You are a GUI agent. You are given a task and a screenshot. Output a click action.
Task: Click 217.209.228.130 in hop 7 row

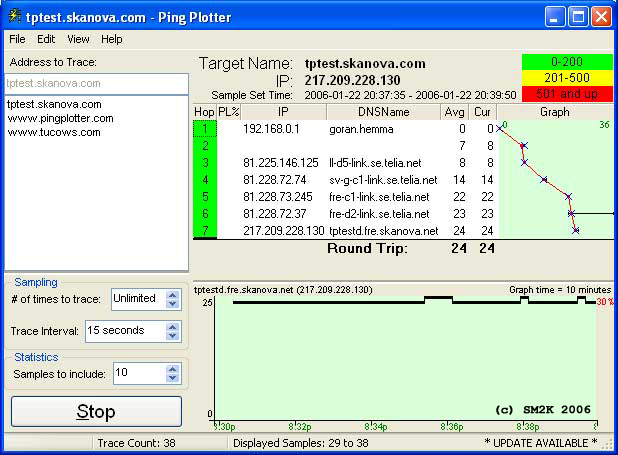coord(284,231)
